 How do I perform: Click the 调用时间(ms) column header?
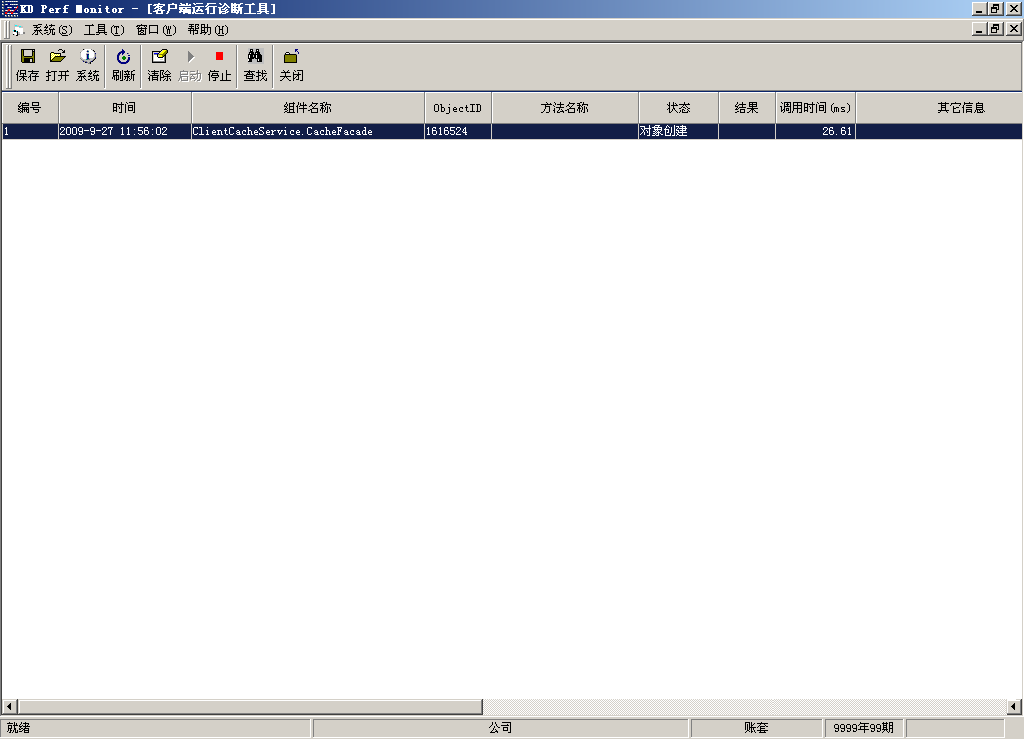pyautogui.click(x=815, y=108)
